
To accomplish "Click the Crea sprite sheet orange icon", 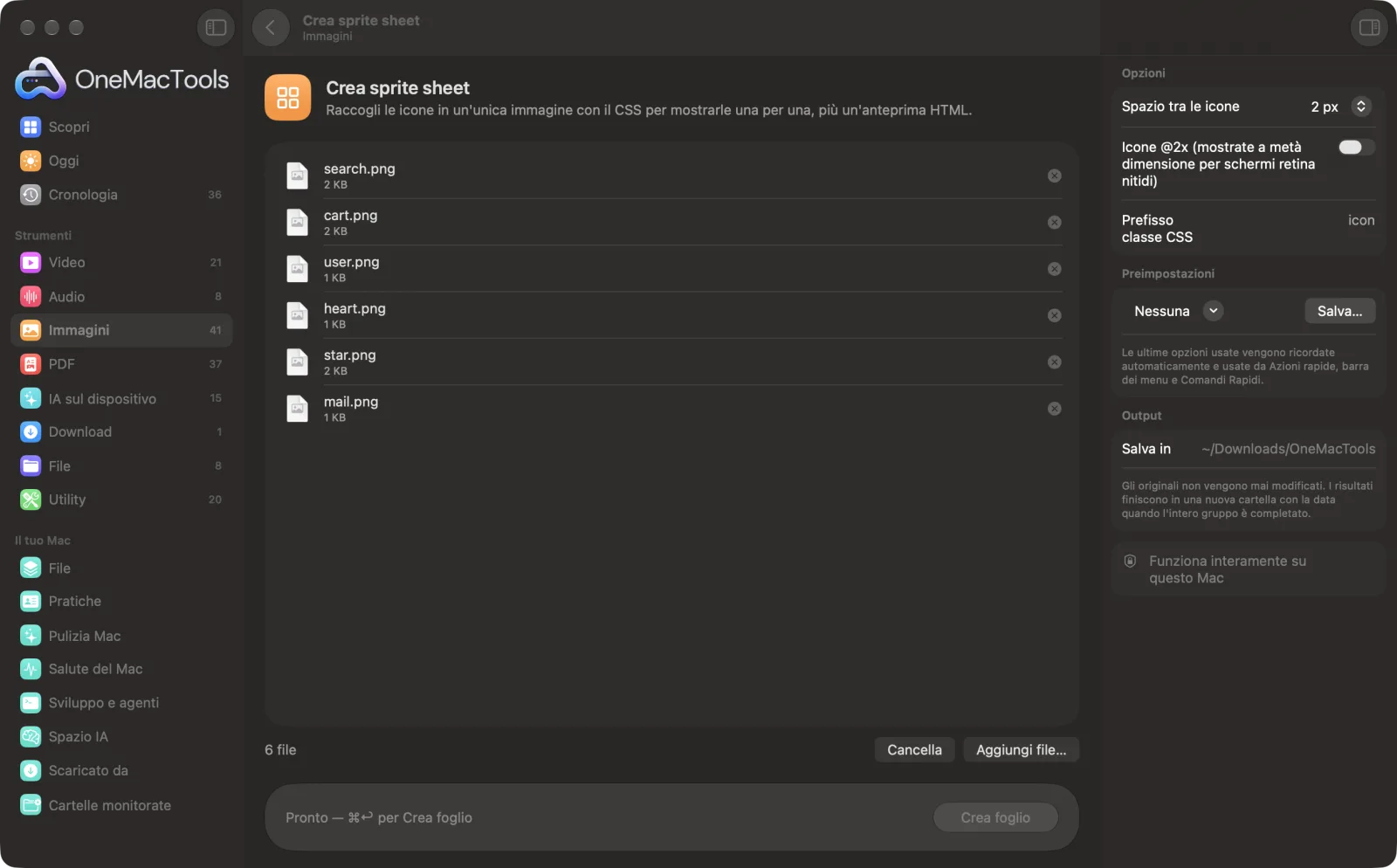I will pyautogui.click(x=287, y=97).
